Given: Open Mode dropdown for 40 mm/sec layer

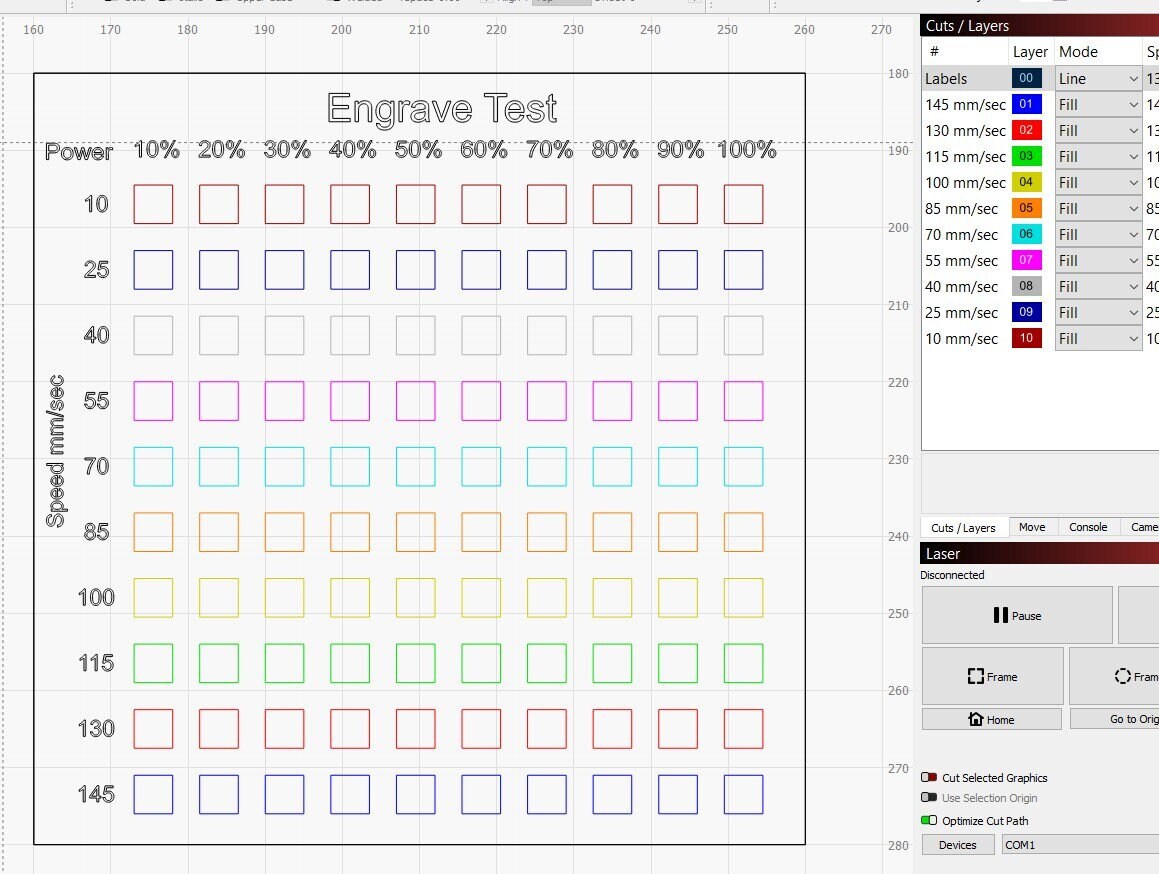Looking at the screenshot, I should click(1098, 286).
